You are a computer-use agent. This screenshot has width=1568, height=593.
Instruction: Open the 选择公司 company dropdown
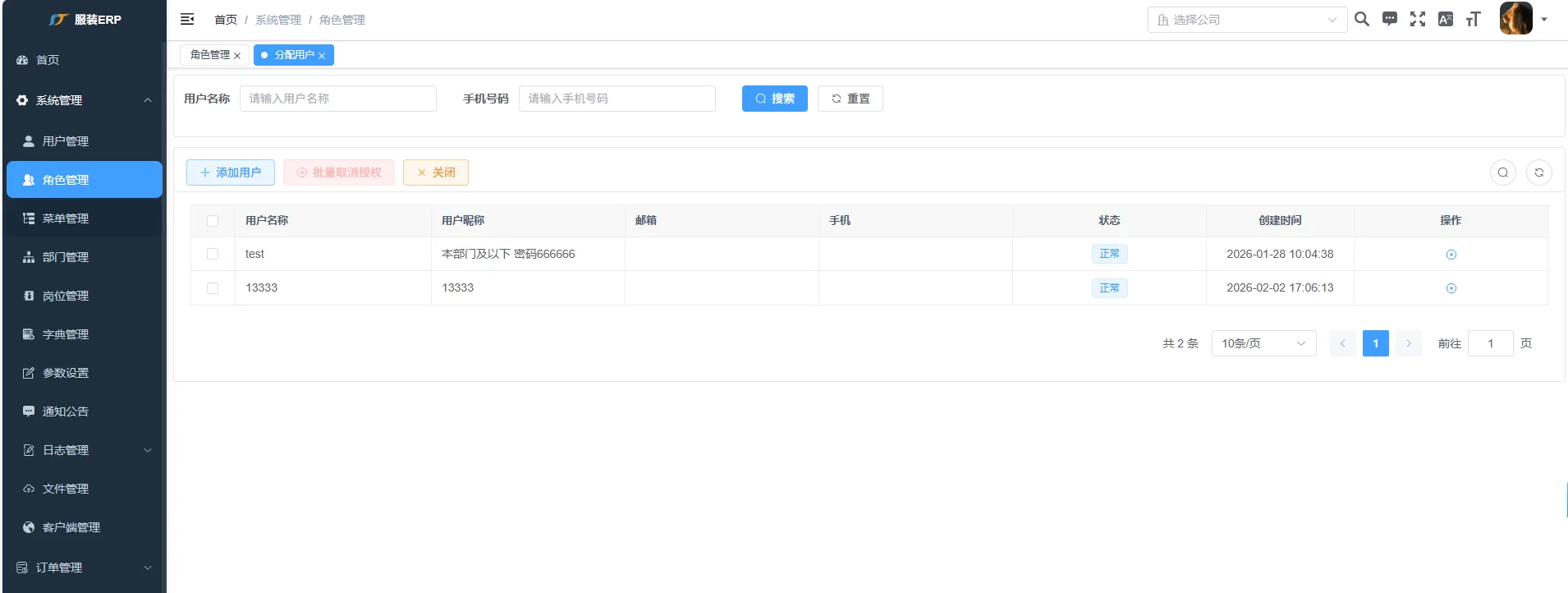[x=1246, y=20]
